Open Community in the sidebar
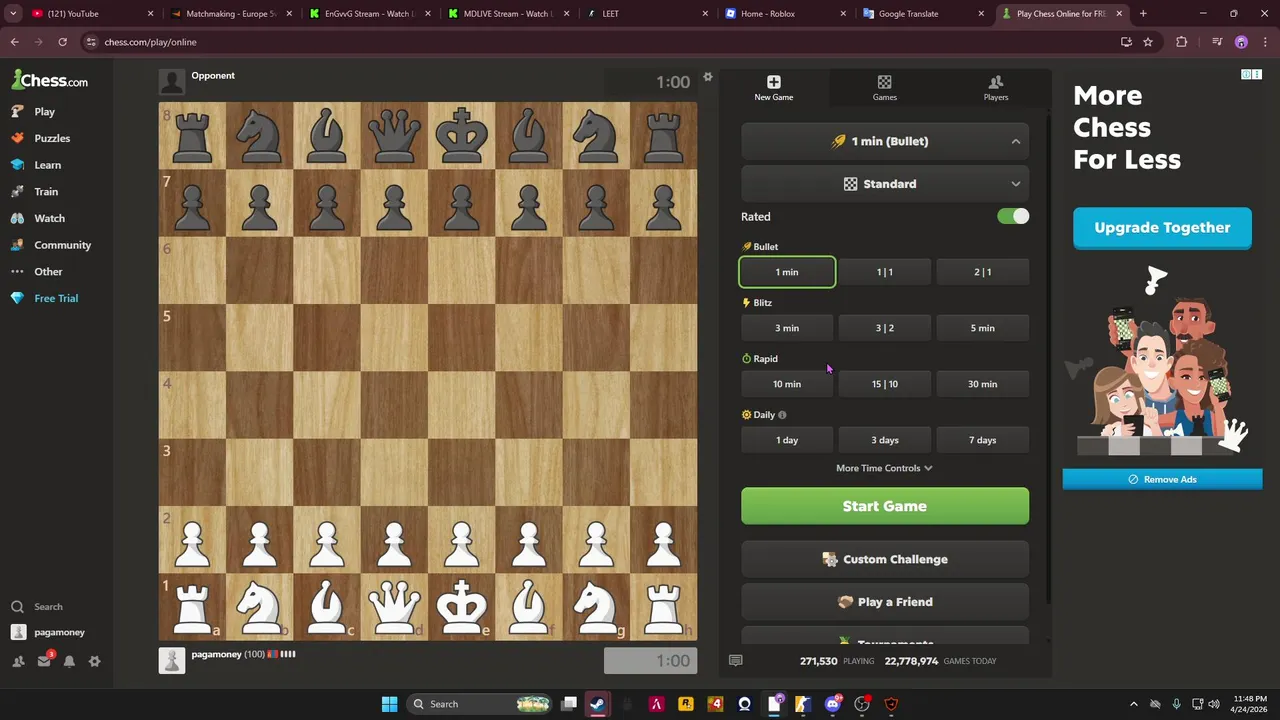 tap(51, 245)
